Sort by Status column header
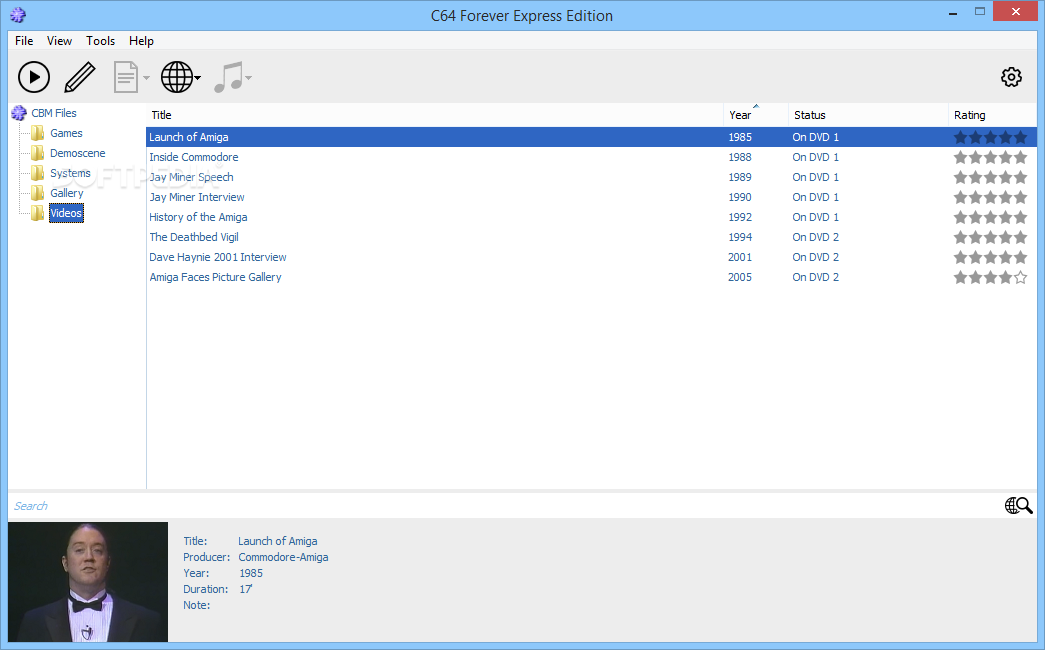The height and width of the screenshot is (650, 1045). (x=868, y=115)
